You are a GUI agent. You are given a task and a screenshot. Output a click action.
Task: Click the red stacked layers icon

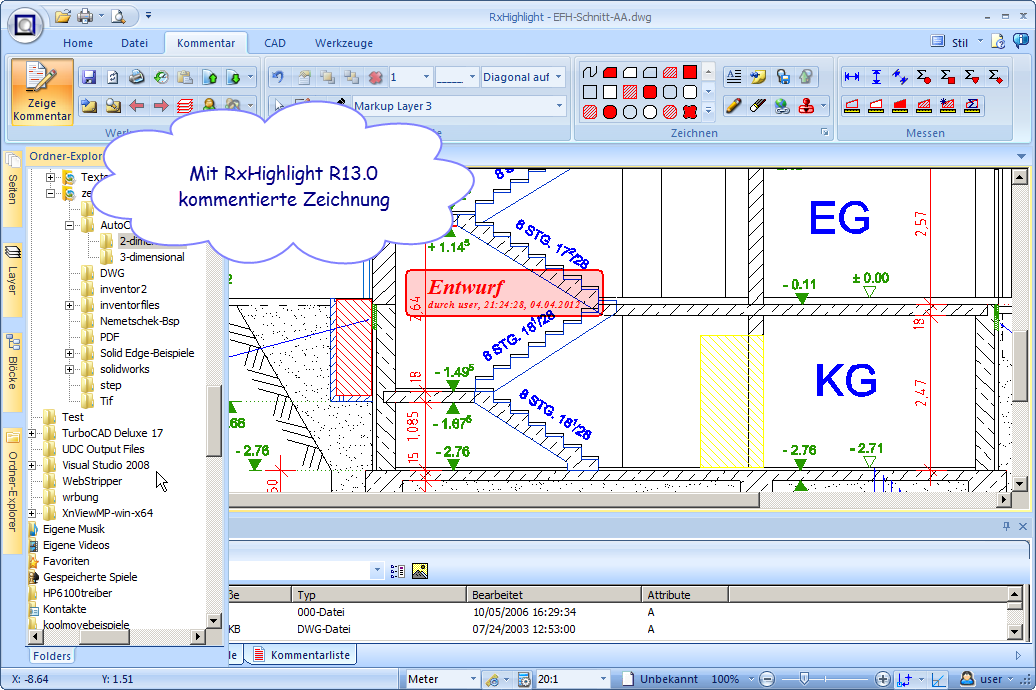[x=185, y=105]
